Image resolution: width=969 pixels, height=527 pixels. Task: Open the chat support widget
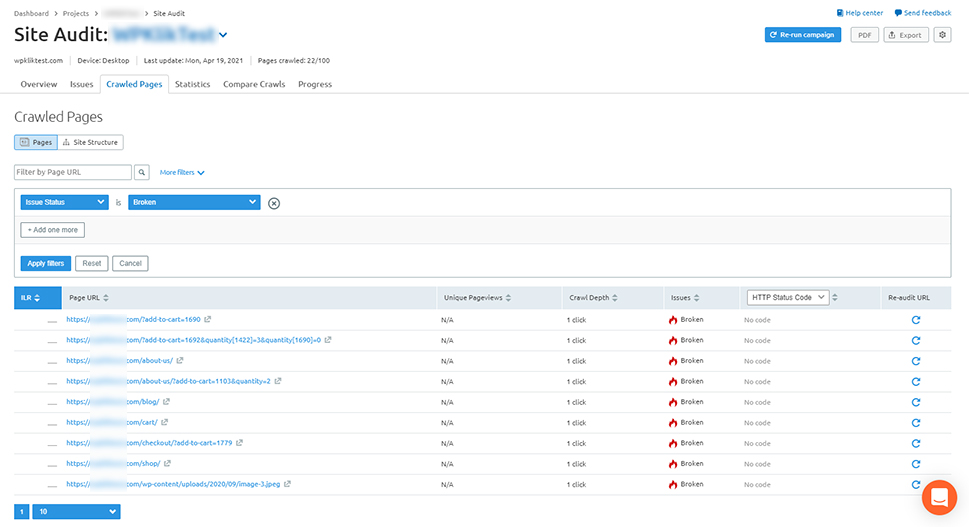(x=939, y=497)
